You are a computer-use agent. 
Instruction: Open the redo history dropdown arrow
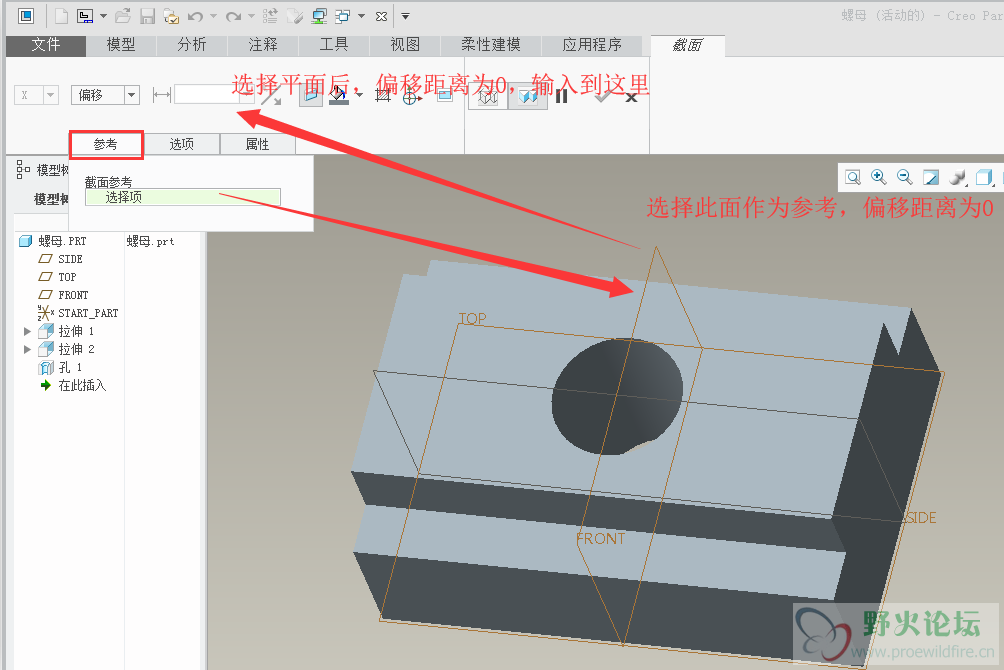(251, 16)
